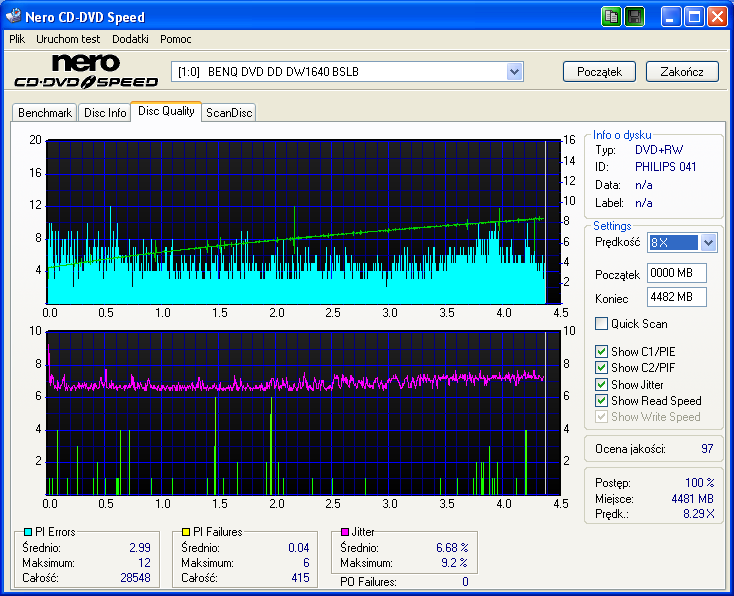Click PI Failures Maksimum value 6
This screenshot has width=734, height=596.
point(306,563)
